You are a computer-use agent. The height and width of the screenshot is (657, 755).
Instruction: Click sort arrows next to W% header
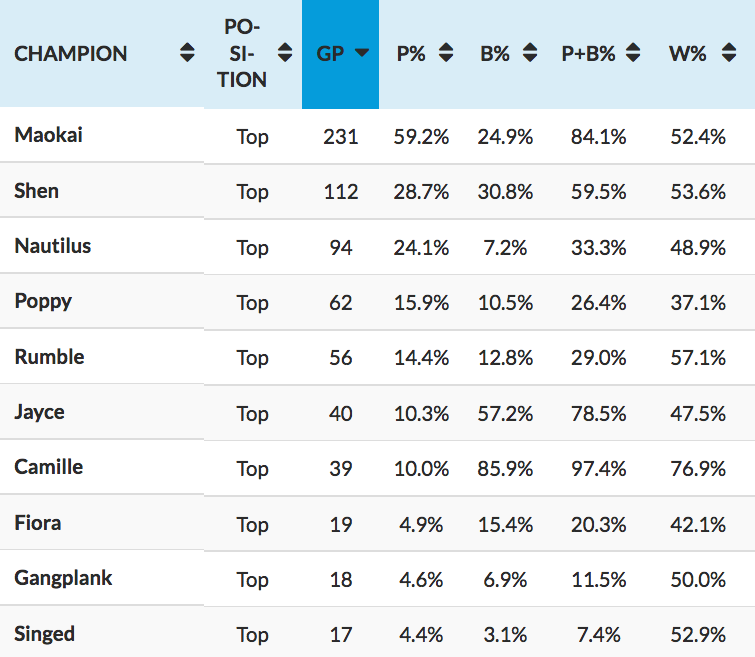tap(726, 54)
